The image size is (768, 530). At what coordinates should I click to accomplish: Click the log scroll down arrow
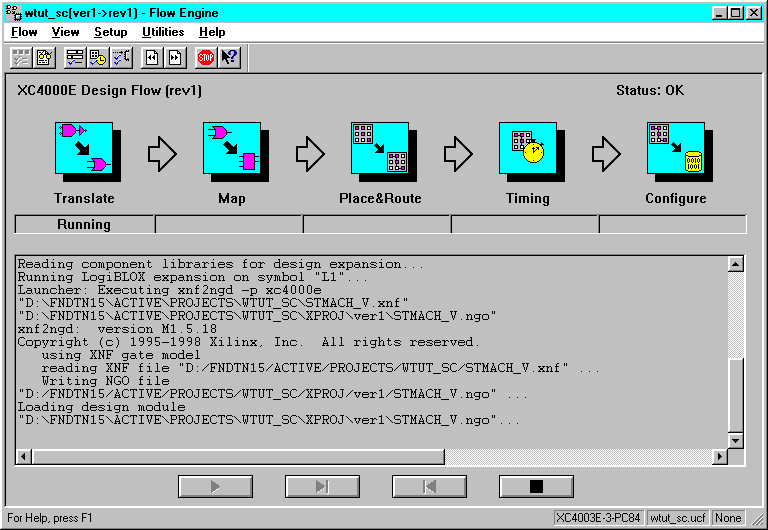(x=735, y=440)
